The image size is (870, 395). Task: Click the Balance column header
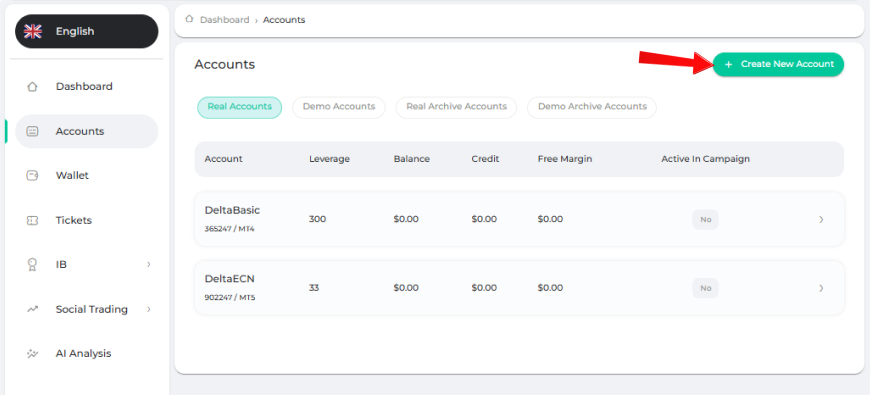pyautogui.click(x=412, y=159)
